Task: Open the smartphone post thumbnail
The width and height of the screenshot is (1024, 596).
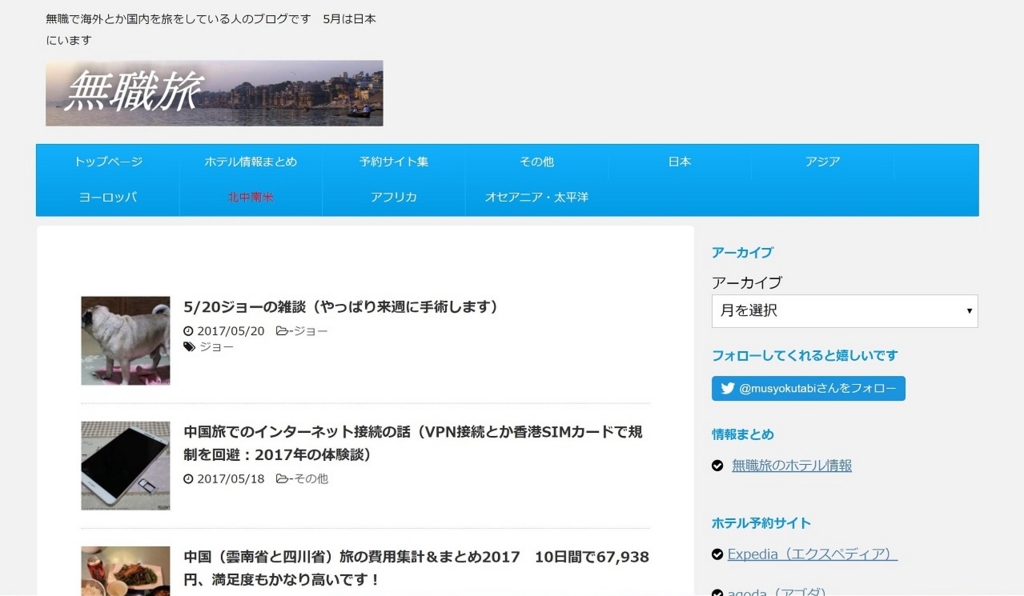Action: [125, 465]
